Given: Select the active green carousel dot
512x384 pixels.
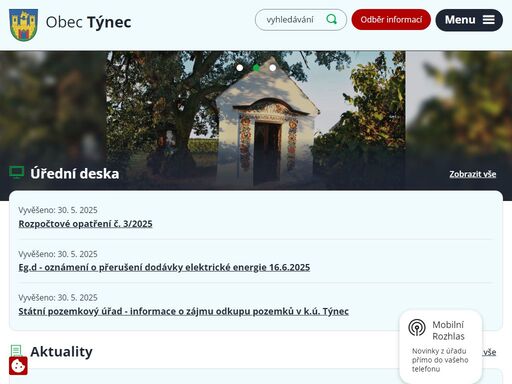Looking at the screenshot, I should click(256, 68).
